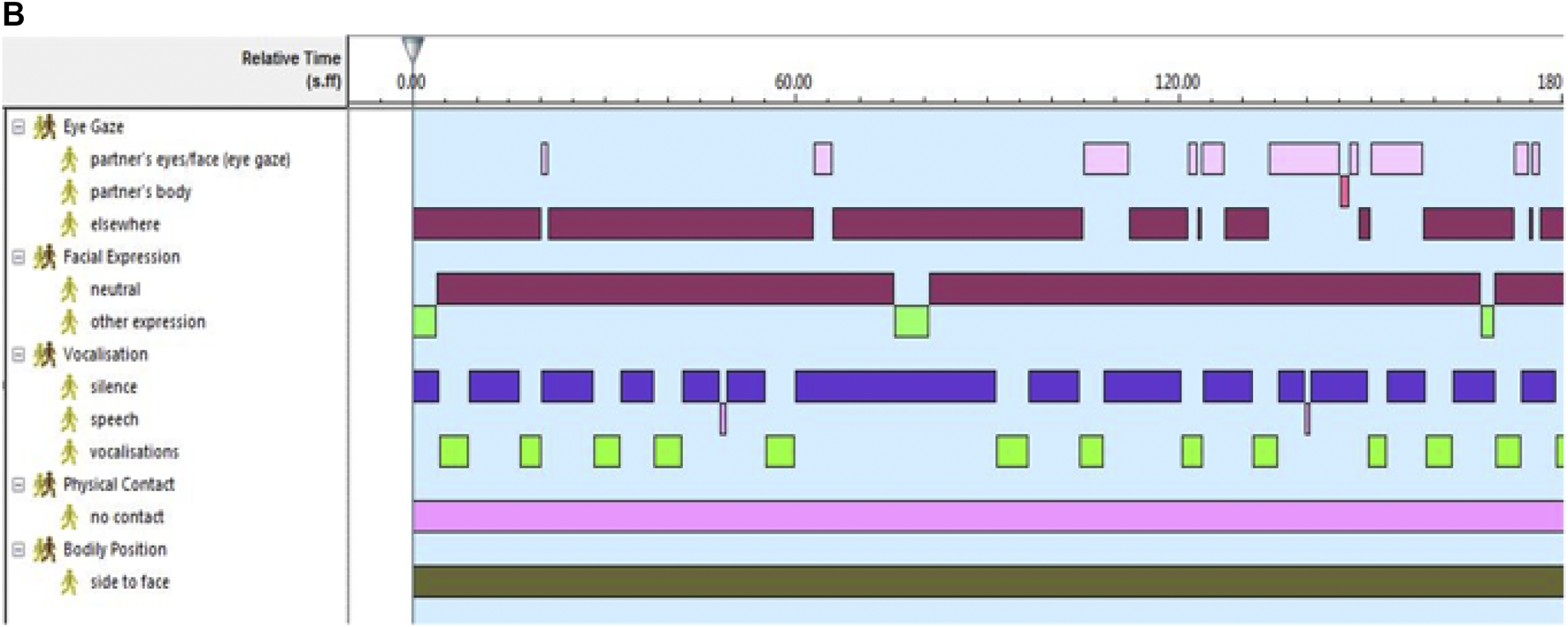Viewport: 1568px width, 627px height.
Task: Click the Vocalisation group icon
Action: click(x=44, y=355)
